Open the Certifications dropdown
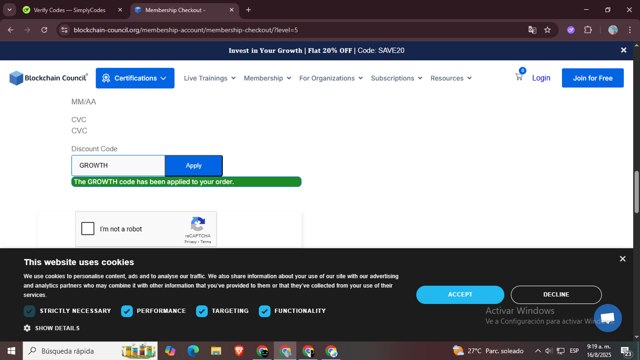This screenshot has height=360, width=640. (135, 78)
